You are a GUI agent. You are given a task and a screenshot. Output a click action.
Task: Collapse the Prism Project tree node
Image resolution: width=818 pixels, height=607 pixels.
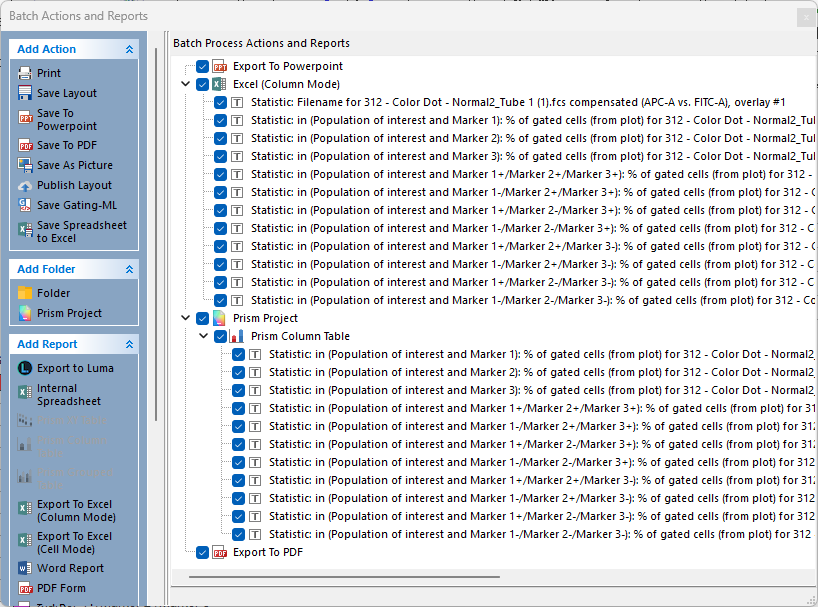coord(186,319)
